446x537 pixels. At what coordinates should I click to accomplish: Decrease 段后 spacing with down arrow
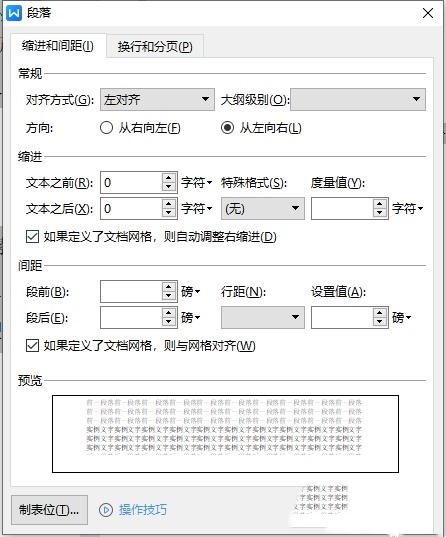click(169, 322)
